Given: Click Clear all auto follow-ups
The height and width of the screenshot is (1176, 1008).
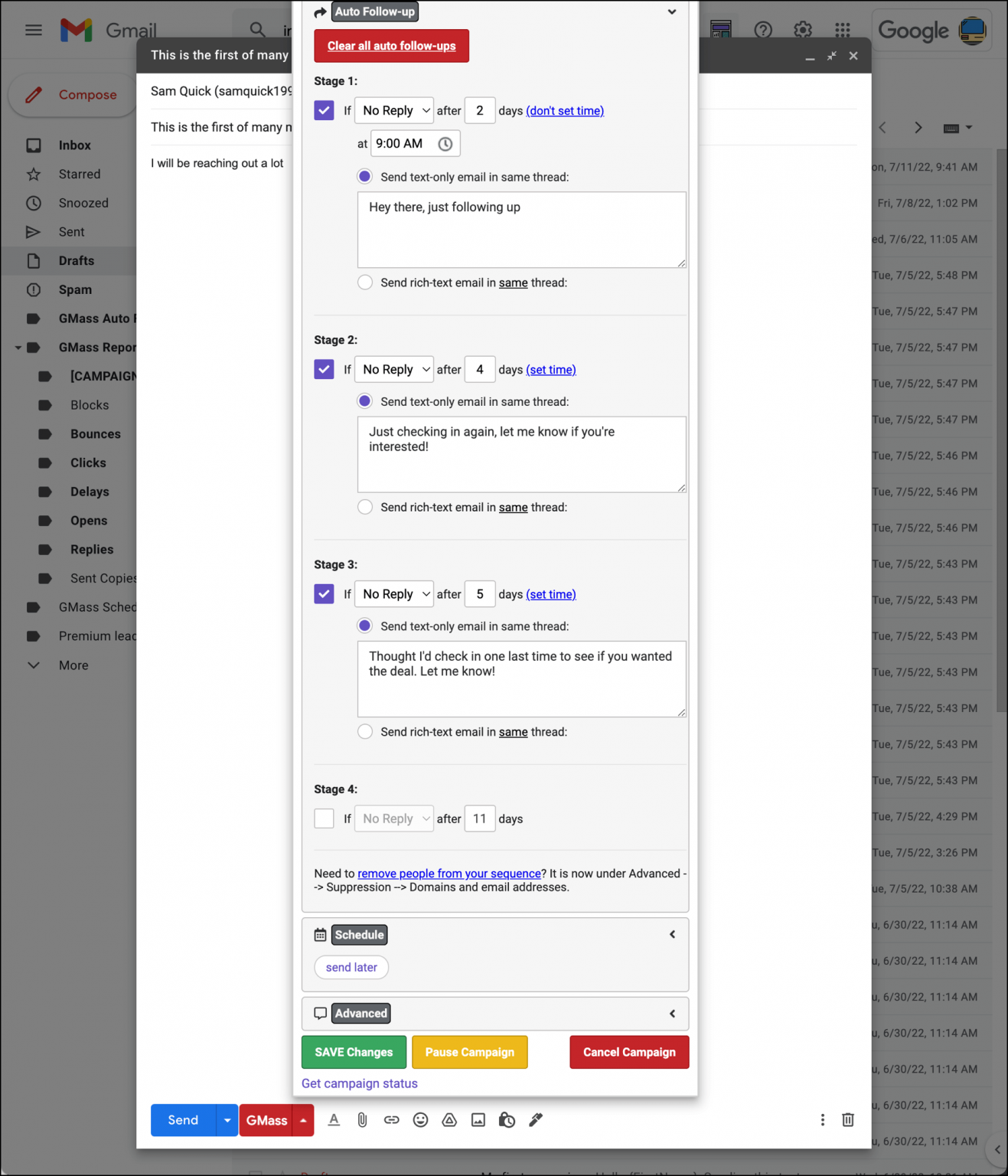Looking at the screenshot, I should click(x=391, y=46).
